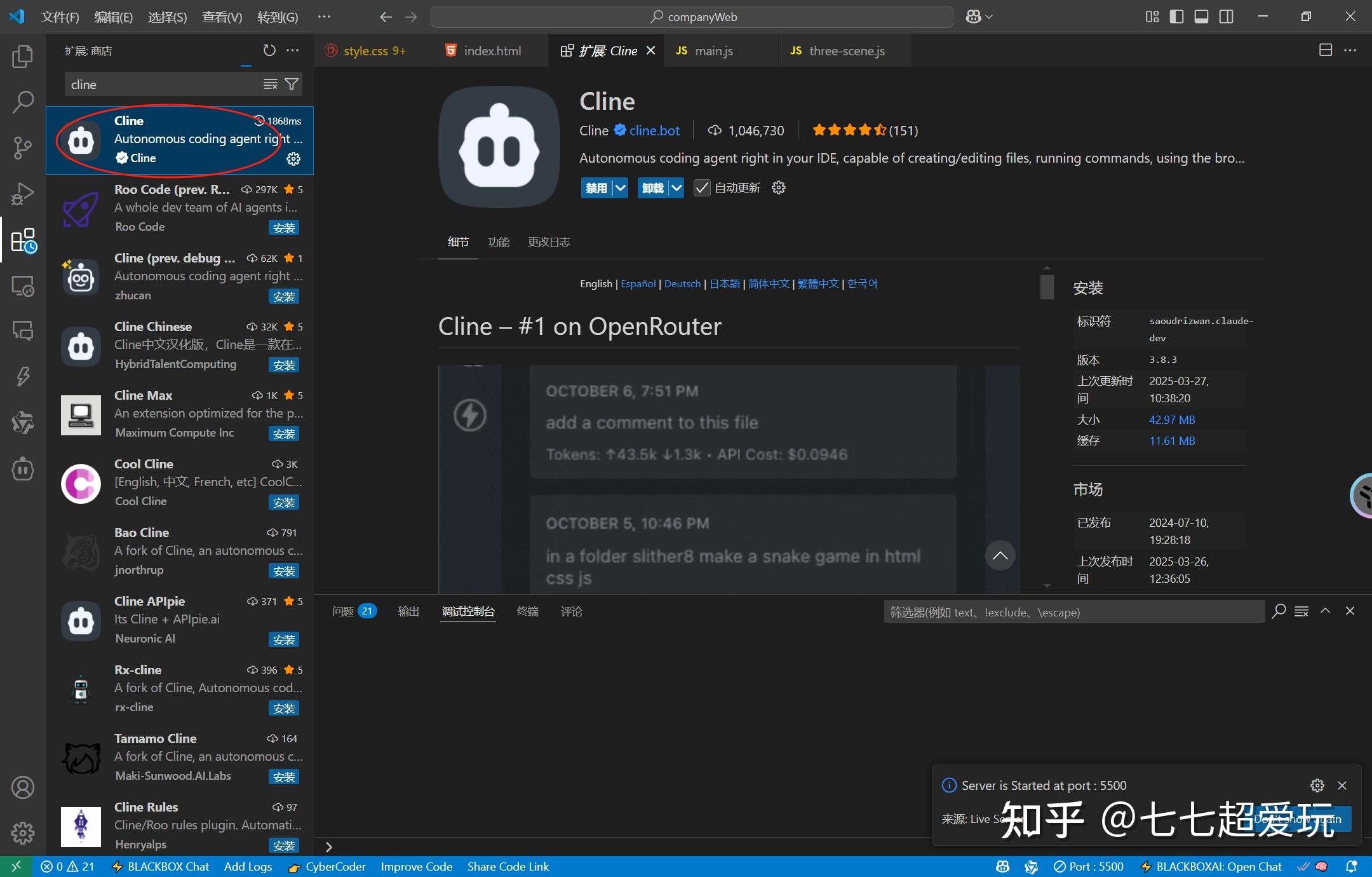Viewport: 1372px width, 877px height.
Task: Toggle the bottom panel visibility
Action: tap(1201, 17)
